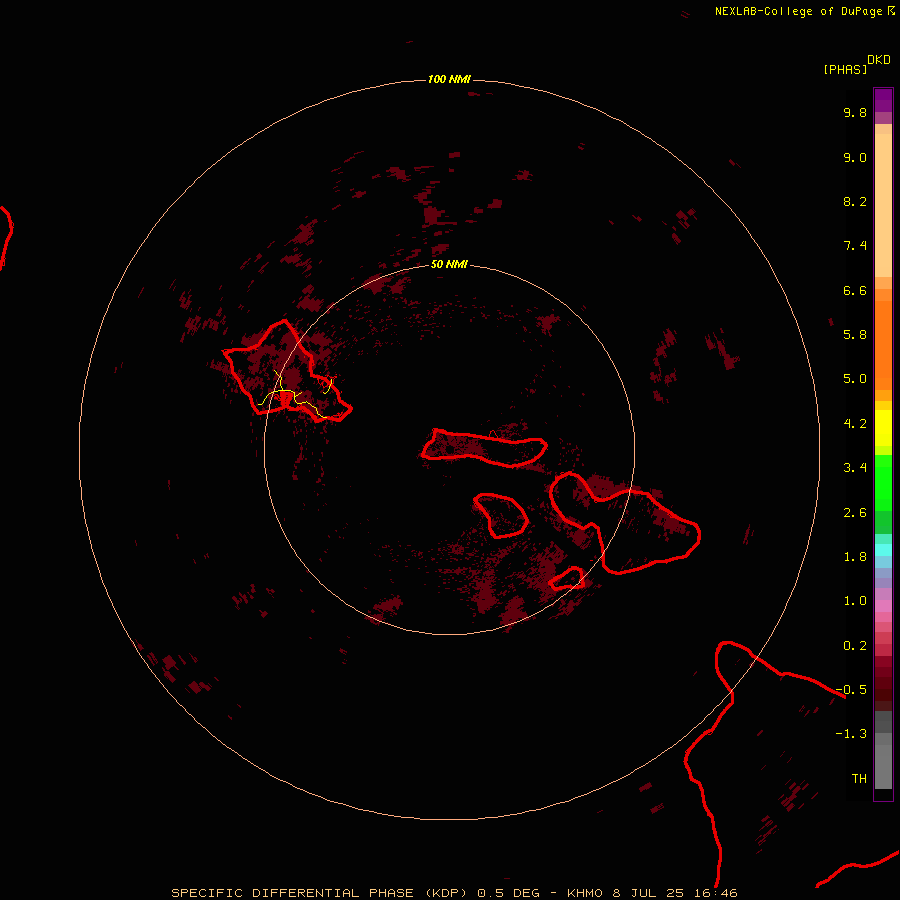
Task: Click the 1.8 scale value
Action: click(855, 557)
